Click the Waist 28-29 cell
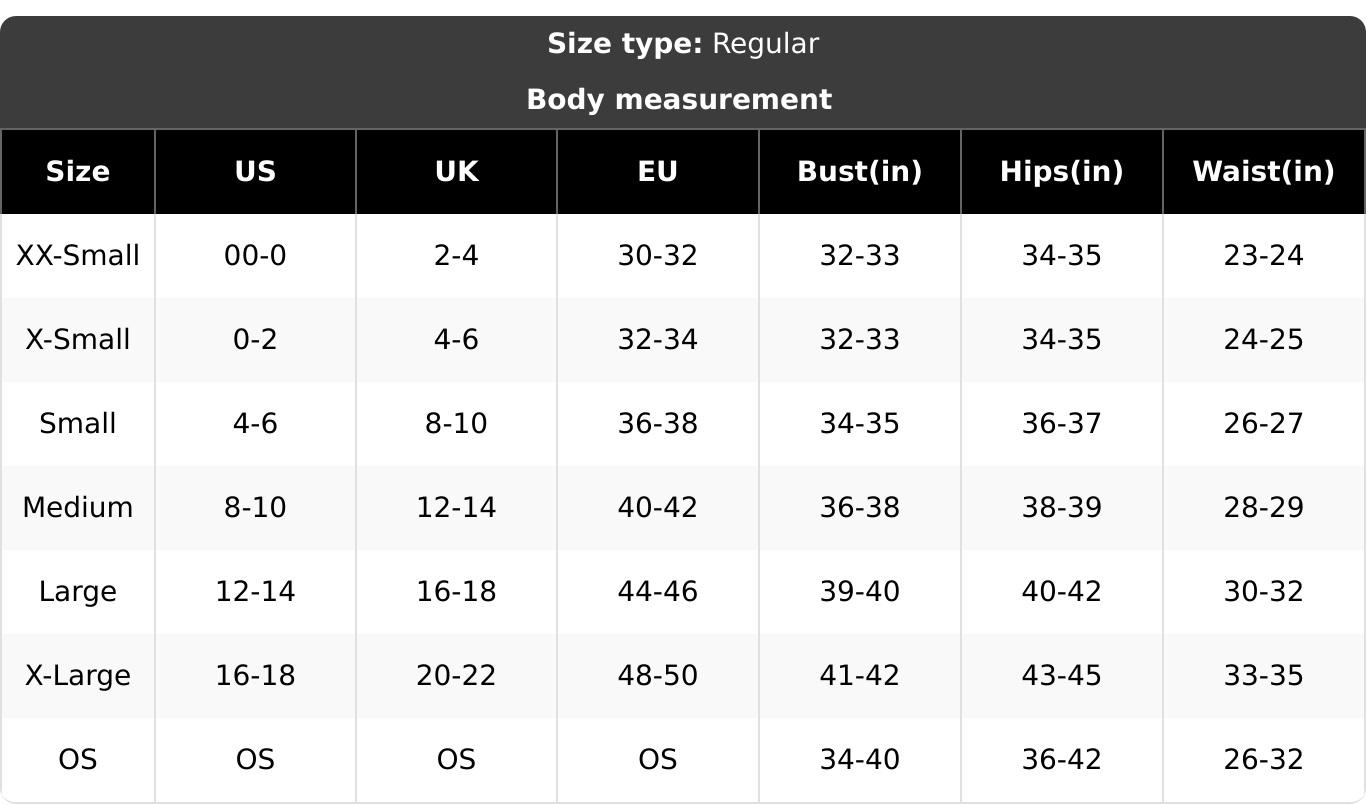This screenshot has width=1366, height=804. click(1263, 507)
